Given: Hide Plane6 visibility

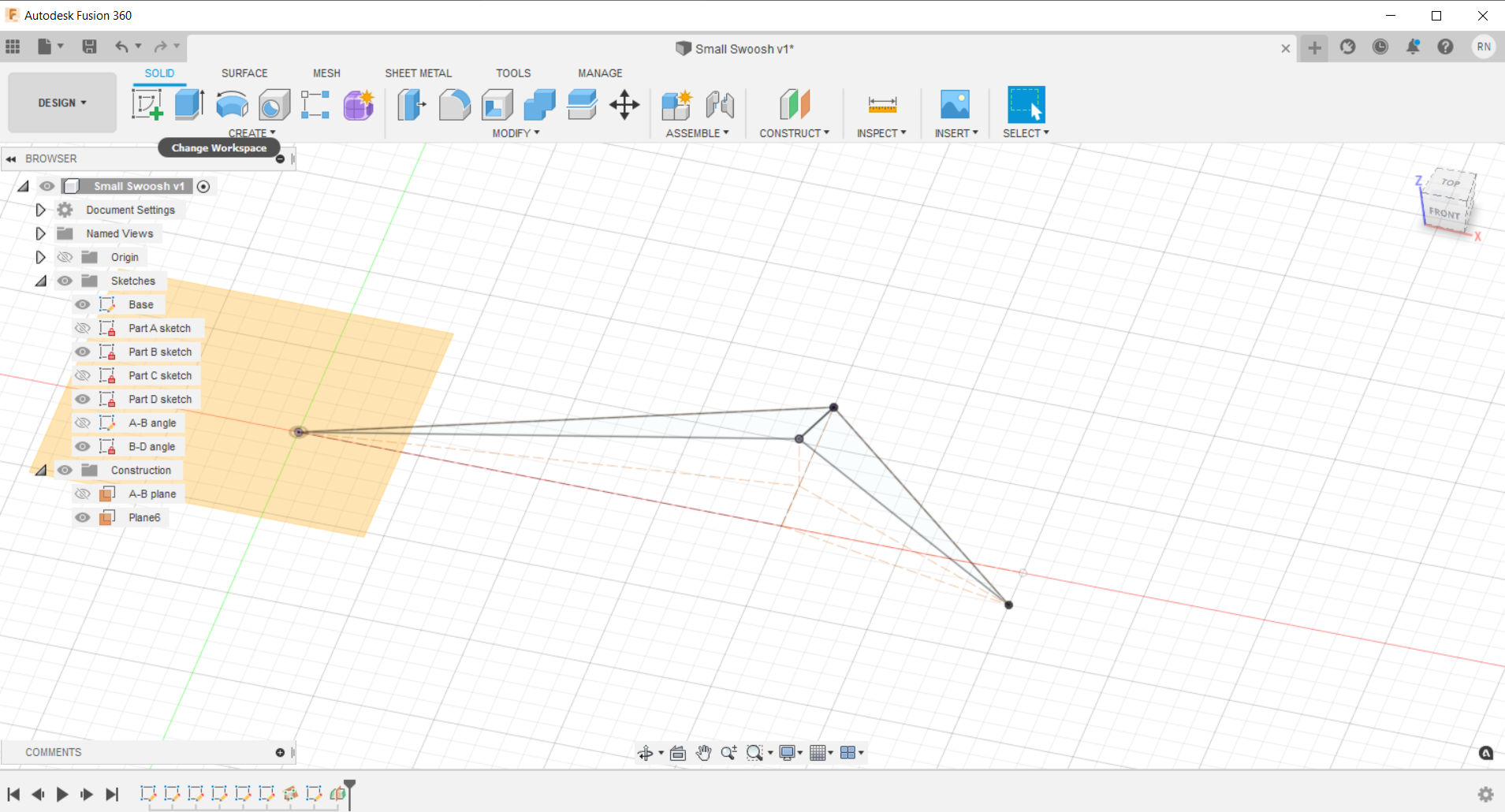Looking at the screenshot, I should click(83, 517).
